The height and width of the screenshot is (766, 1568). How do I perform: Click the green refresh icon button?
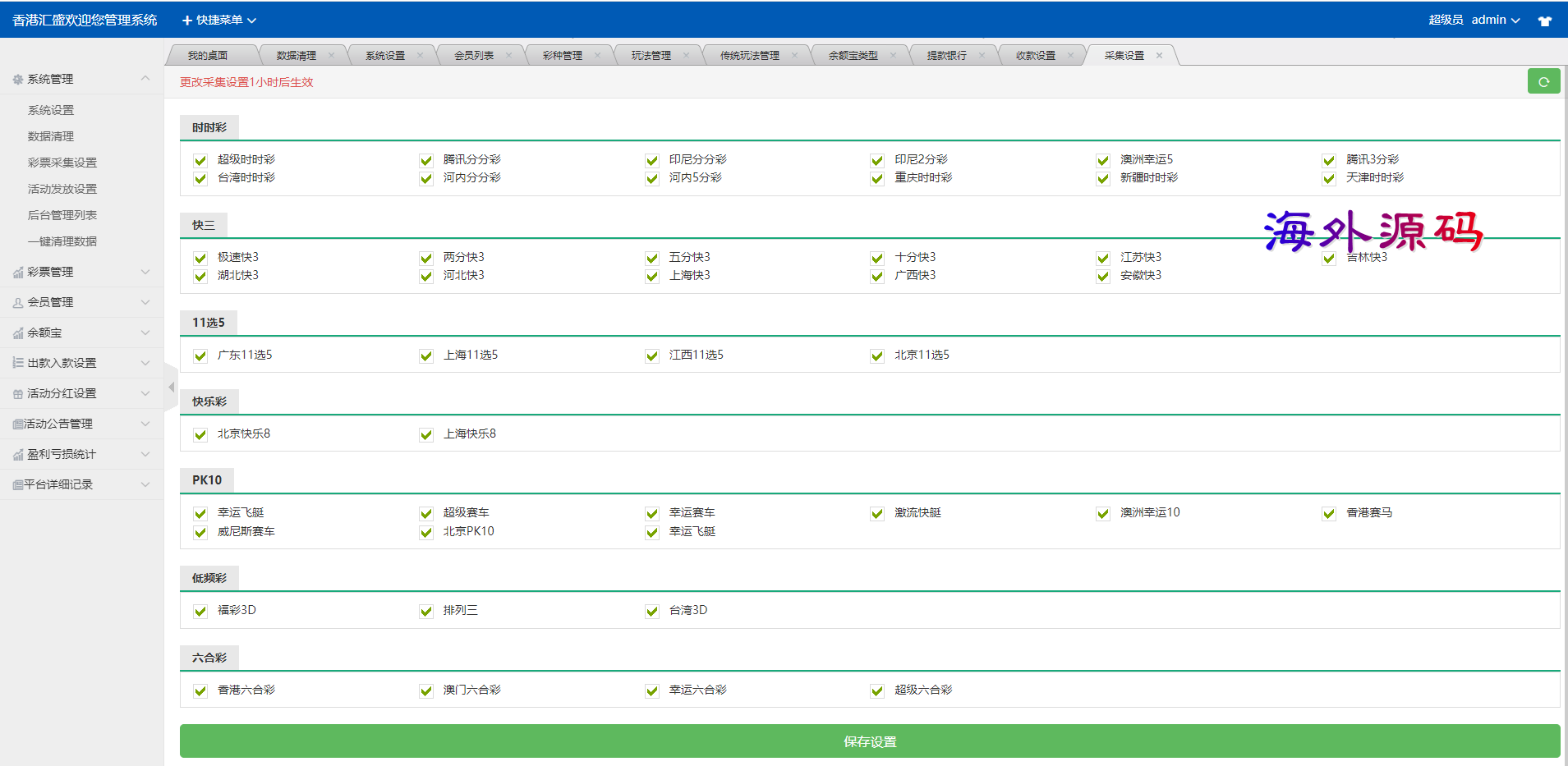[1543, 81]
